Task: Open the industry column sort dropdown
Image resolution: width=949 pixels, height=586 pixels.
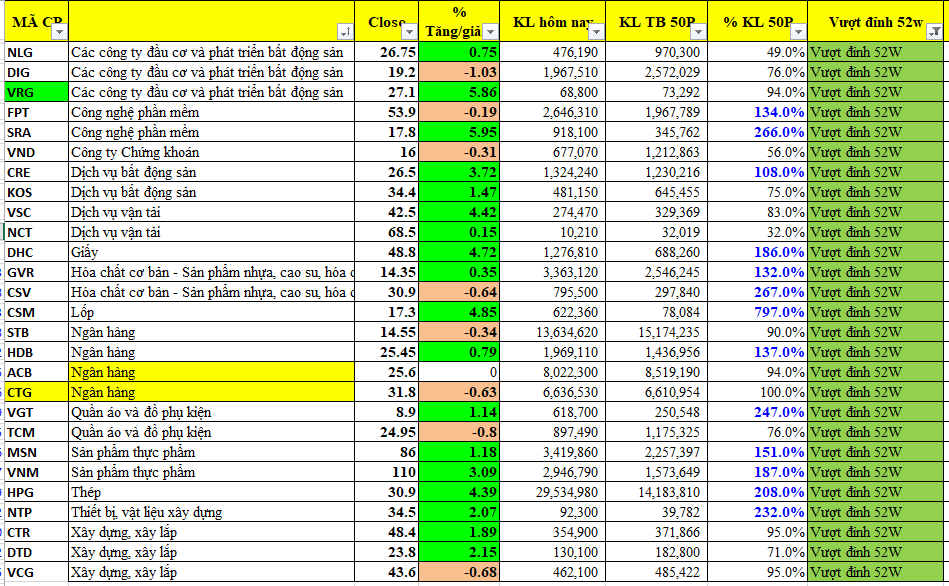Action: 345,32
